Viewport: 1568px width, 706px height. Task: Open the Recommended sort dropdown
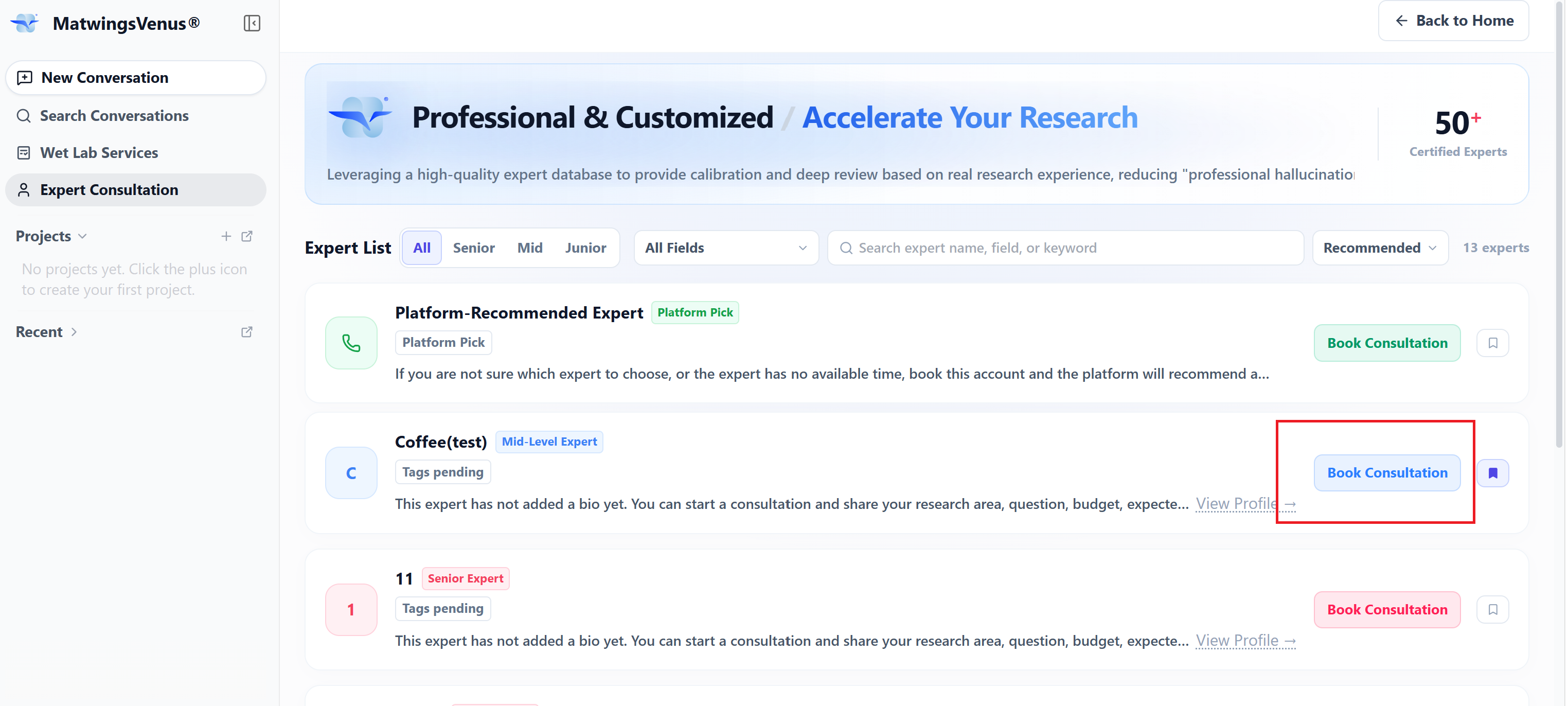(1380, 248)
